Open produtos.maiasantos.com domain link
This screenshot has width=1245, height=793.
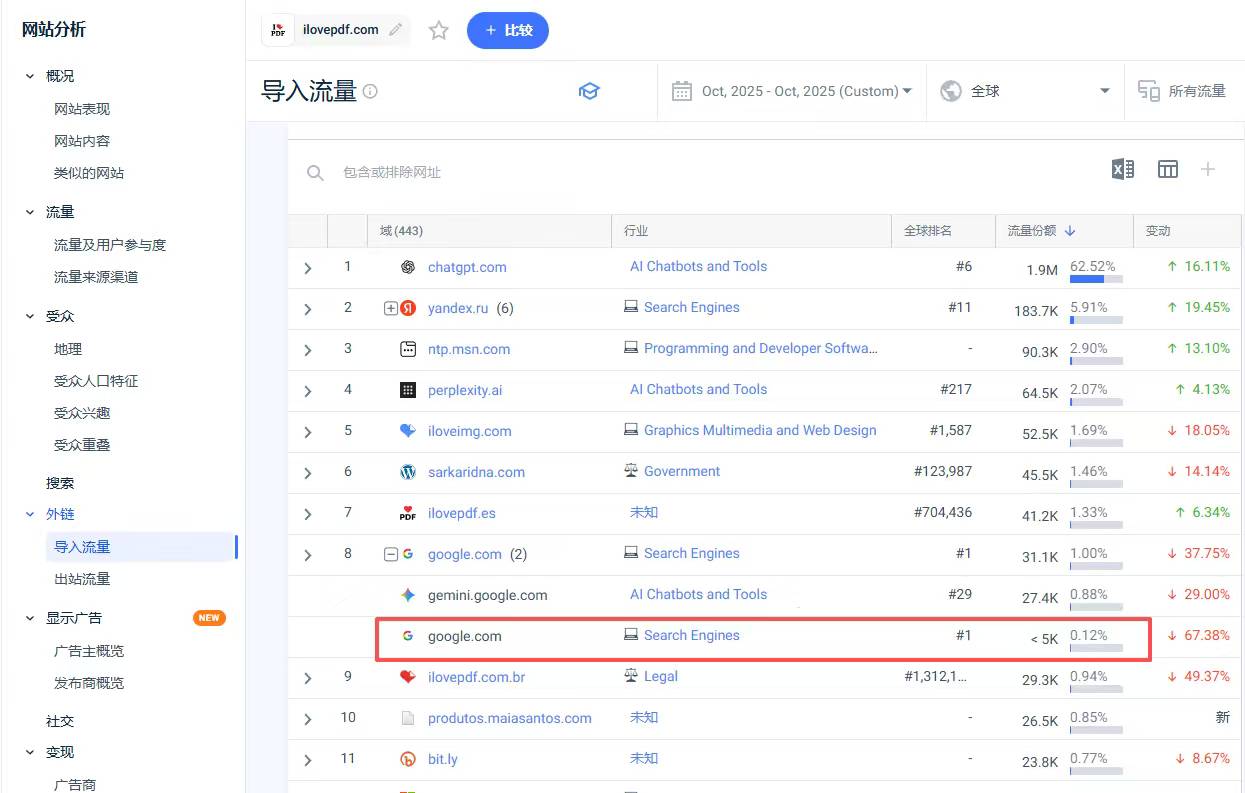click(510, 719)
